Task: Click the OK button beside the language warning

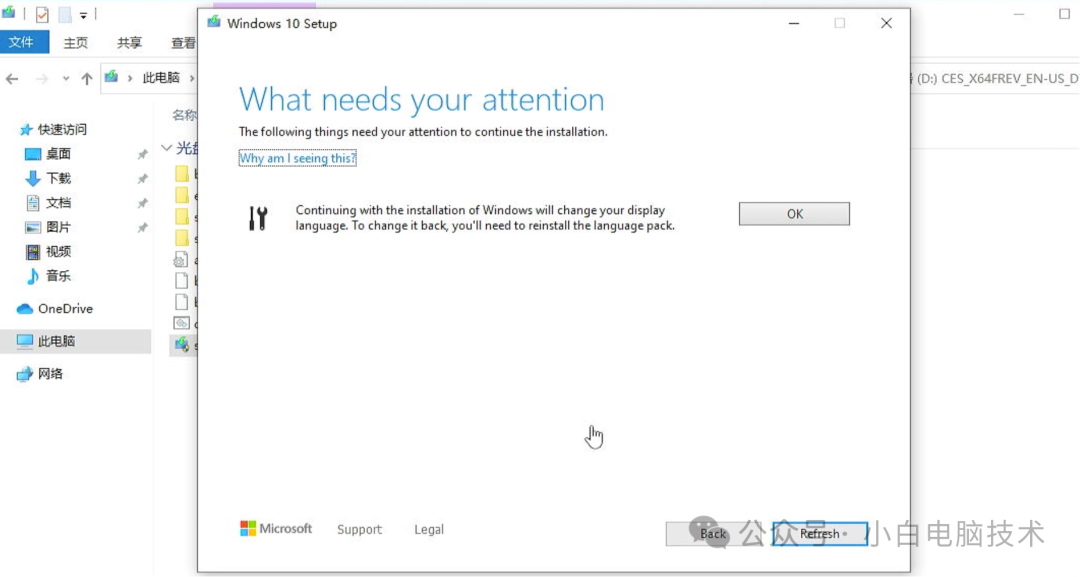Action: pos(794,214)
